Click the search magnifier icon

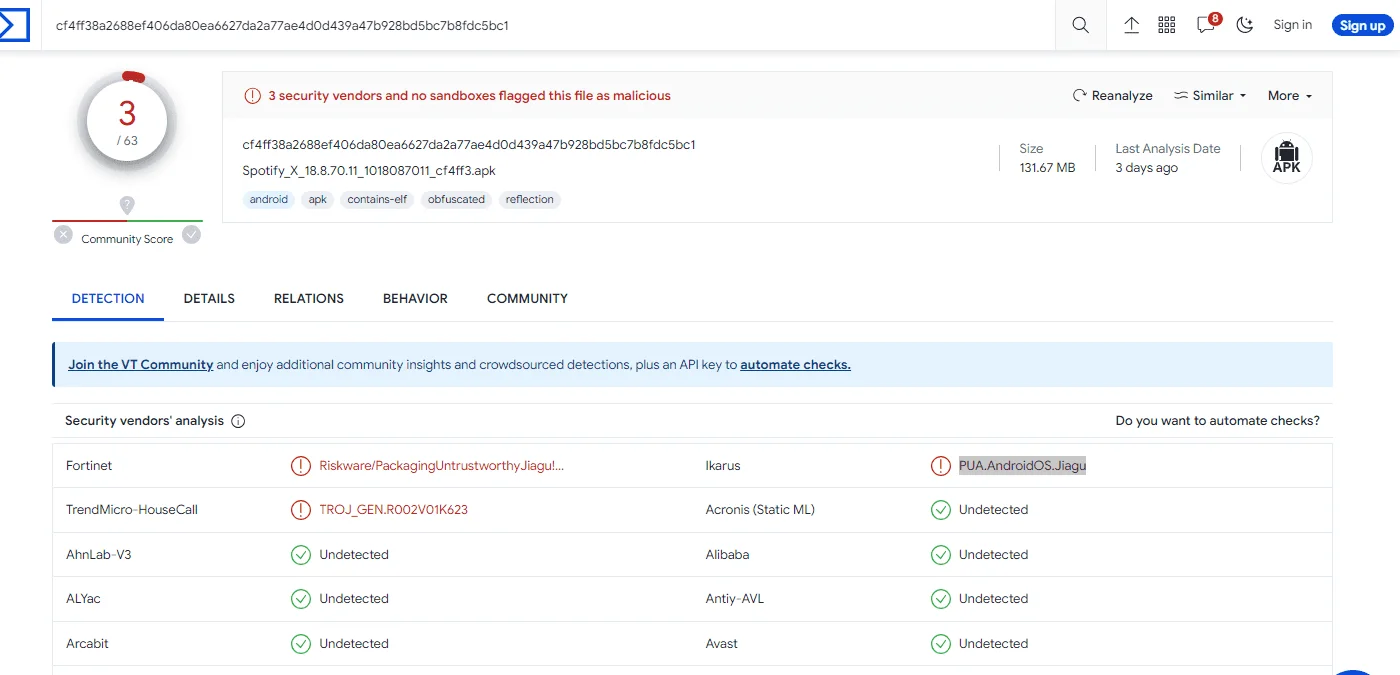pyautogui.click(x=1081, y=25)
